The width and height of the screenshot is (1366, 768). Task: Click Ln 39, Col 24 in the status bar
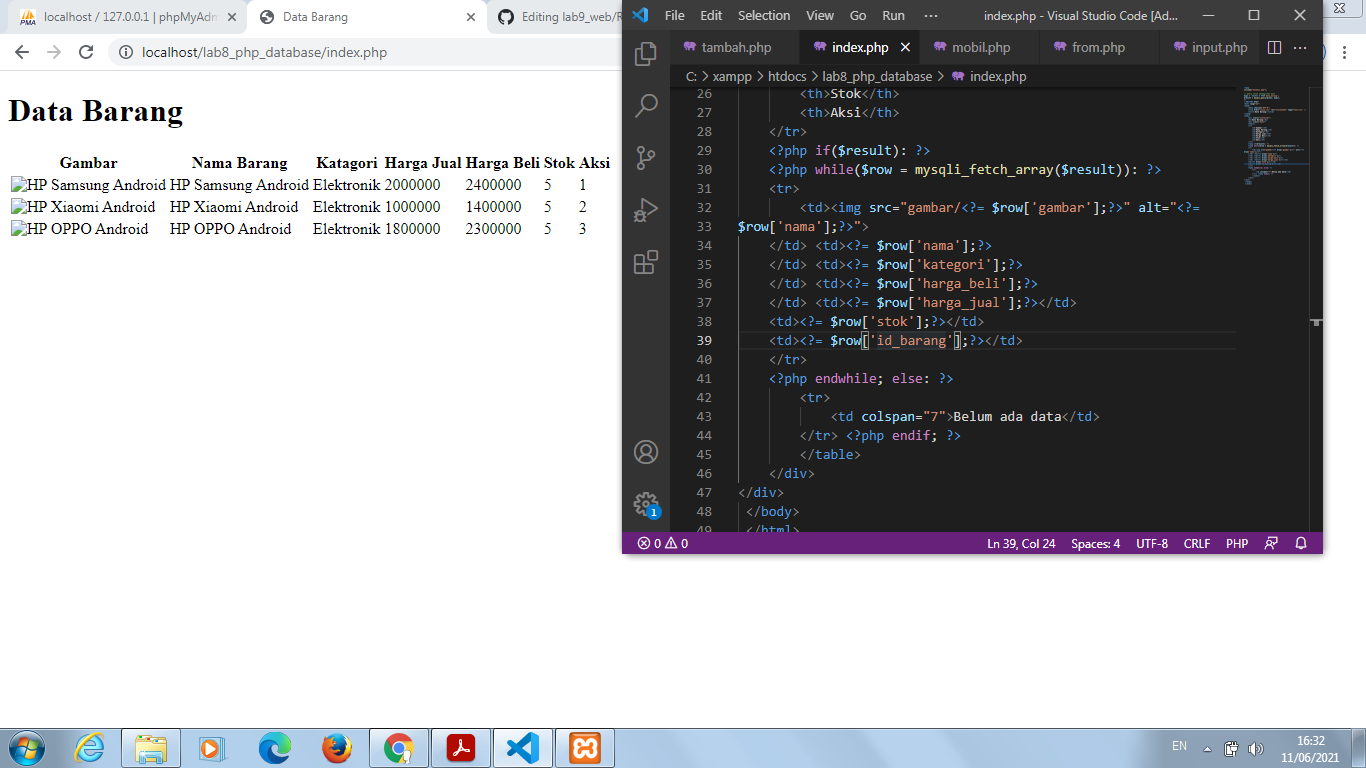(1021, 544)
